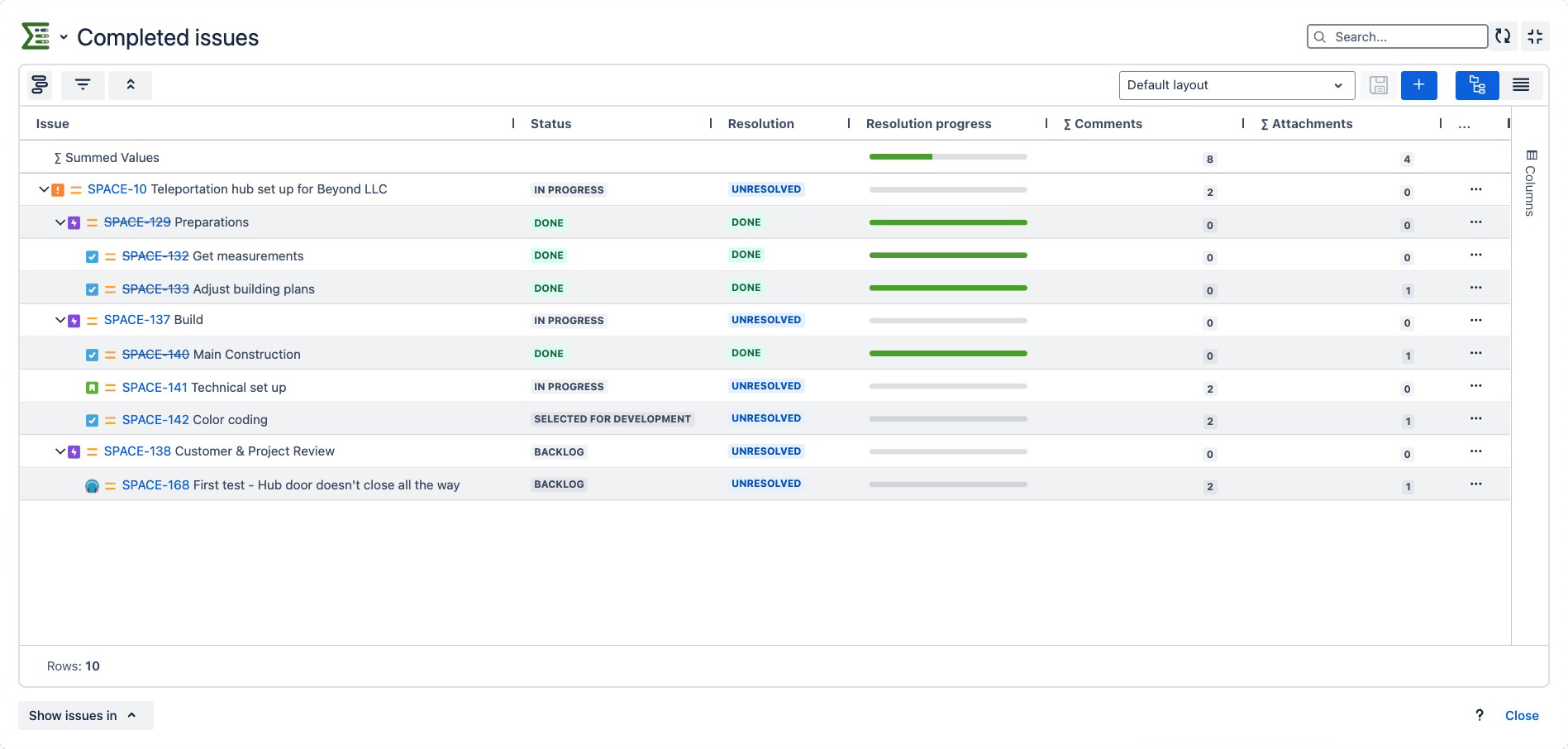This screenshot has height=749, width=1568.
Task: Open the Show issues in menu
Action: pos(85,716)
